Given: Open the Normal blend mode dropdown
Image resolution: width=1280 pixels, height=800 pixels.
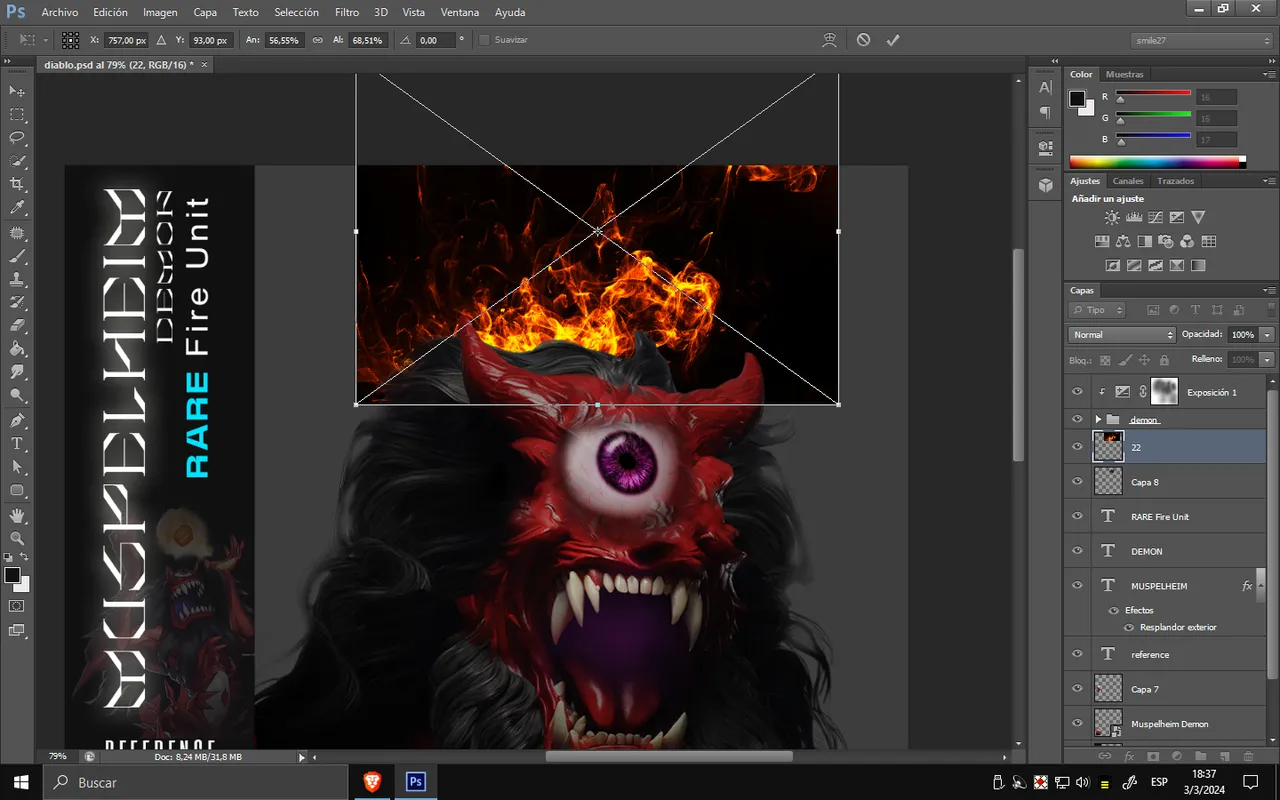Looking at the screenshot, I should pyautogui.click(x=1122, y=335).
